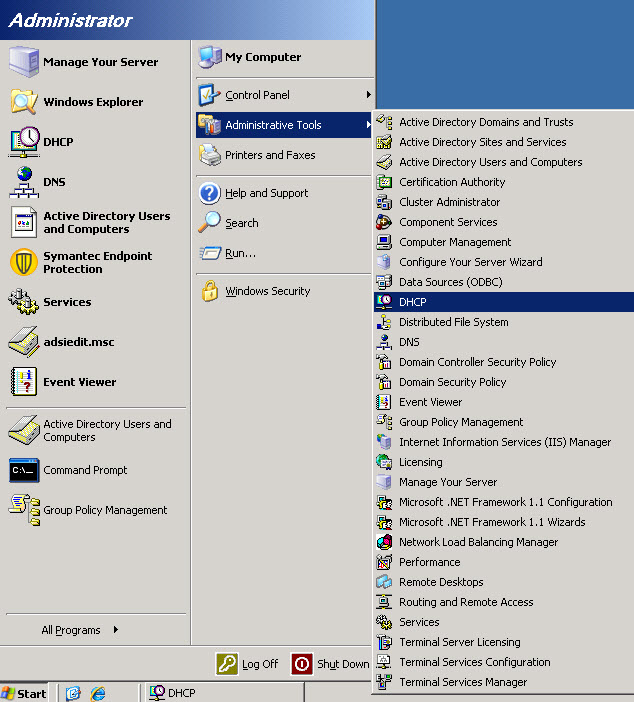This screenshot has height=702, width=634.
Task: Click the Log Off key icon
Action: click(x=227, y=663)
